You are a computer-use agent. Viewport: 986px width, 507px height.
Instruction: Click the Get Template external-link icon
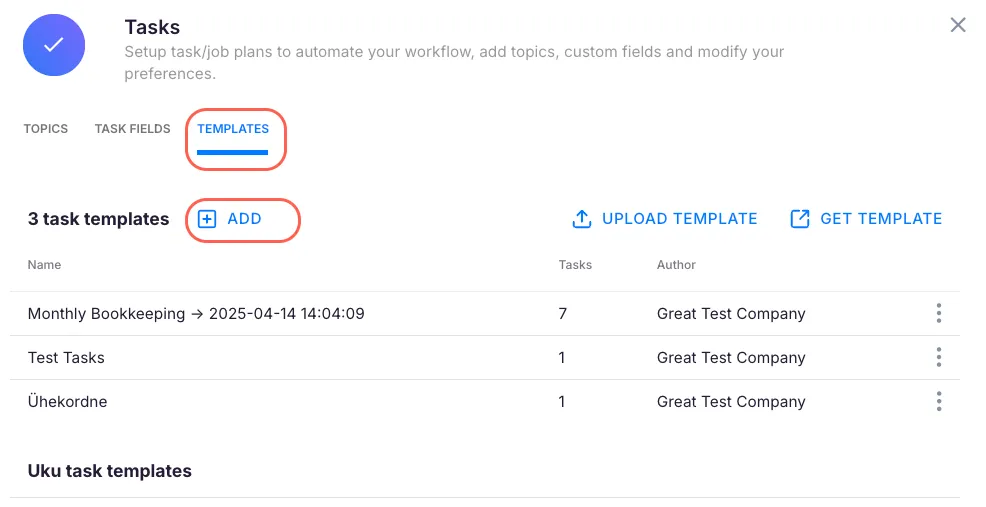tap(800, 219)
